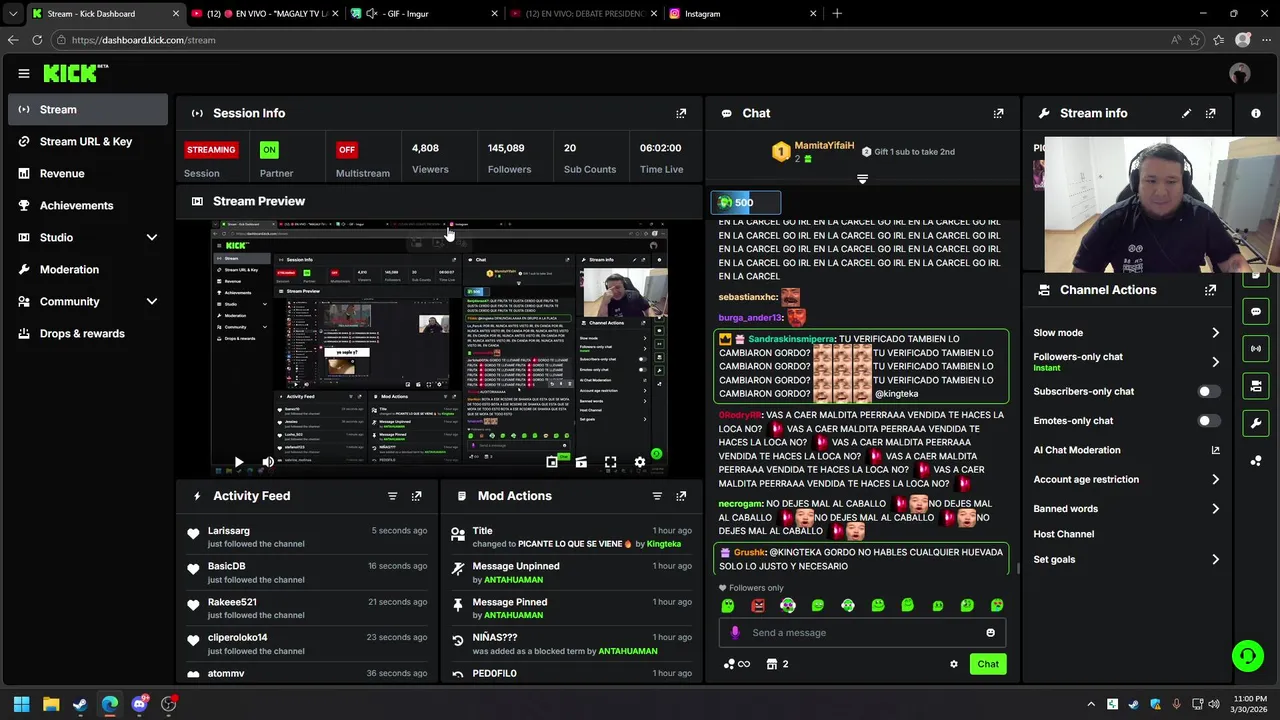This screenshot has width=1280, height=720.
Task: Open the Moderation page
Action: click(x=88, y=269)
